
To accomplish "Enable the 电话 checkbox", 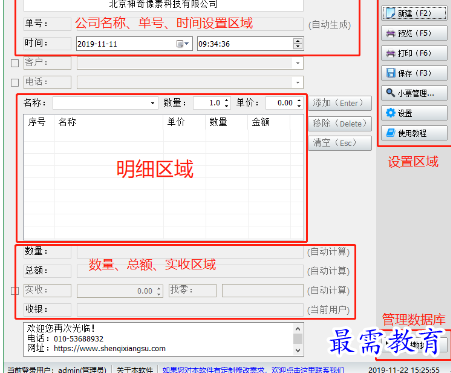I will [x=15, y=82].
